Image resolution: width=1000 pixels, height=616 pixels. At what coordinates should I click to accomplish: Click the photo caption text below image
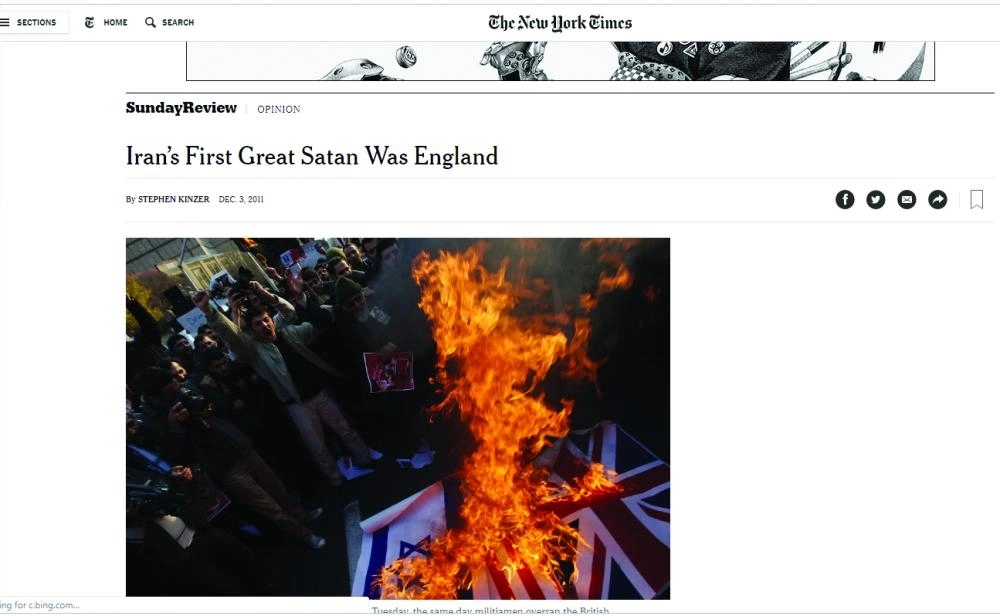click(490, 610)
